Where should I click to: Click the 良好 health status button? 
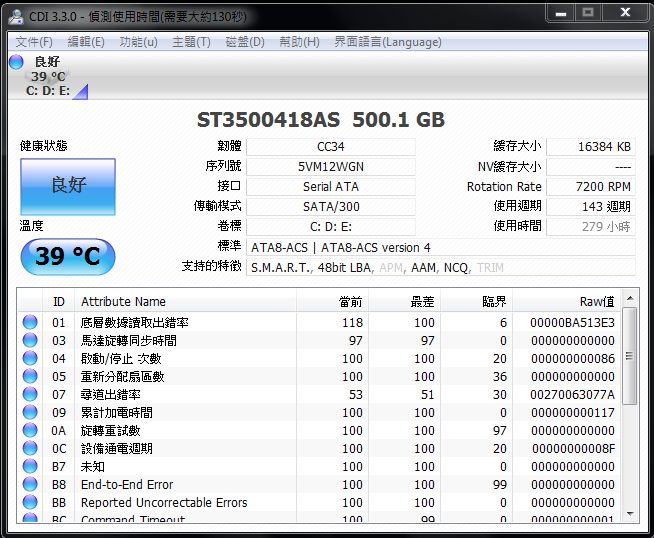tap(68, 187)
